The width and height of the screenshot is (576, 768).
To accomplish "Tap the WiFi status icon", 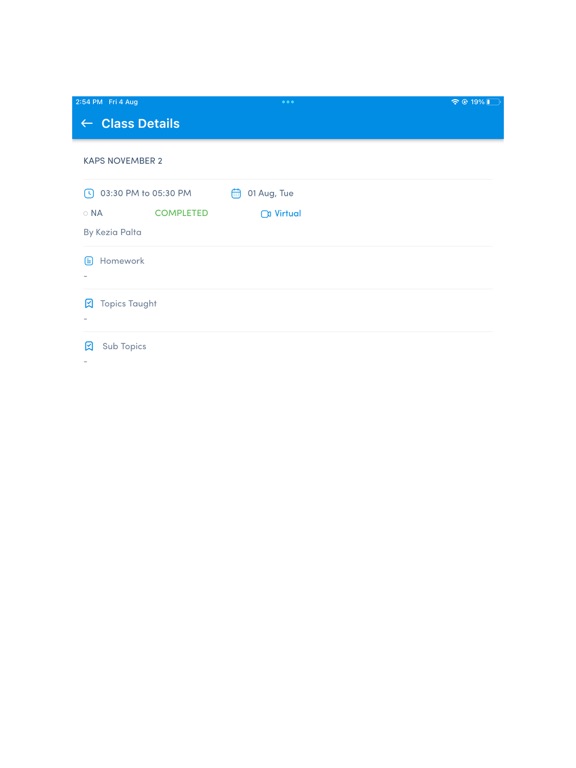I will pyautogui.click(x=455, y=102).
